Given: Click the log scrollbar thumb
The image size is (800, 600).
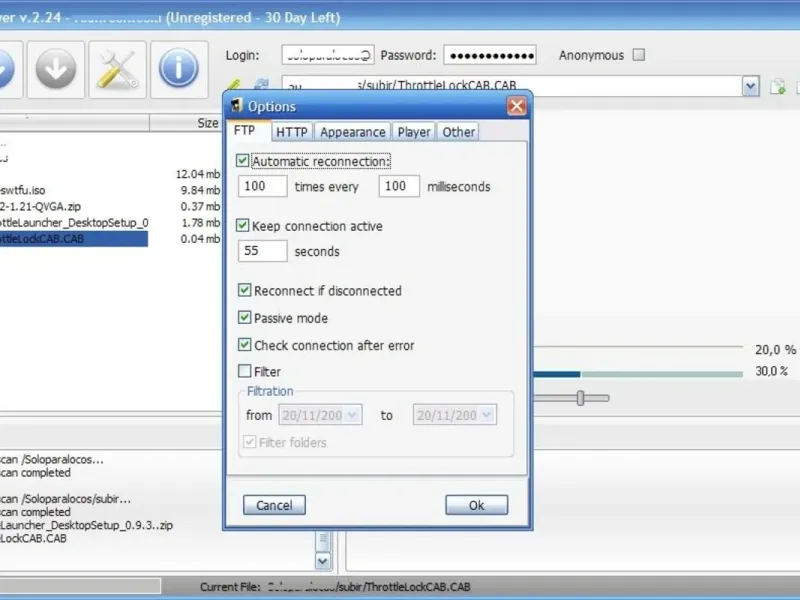Looking at the screenshot, I should 323,539.
